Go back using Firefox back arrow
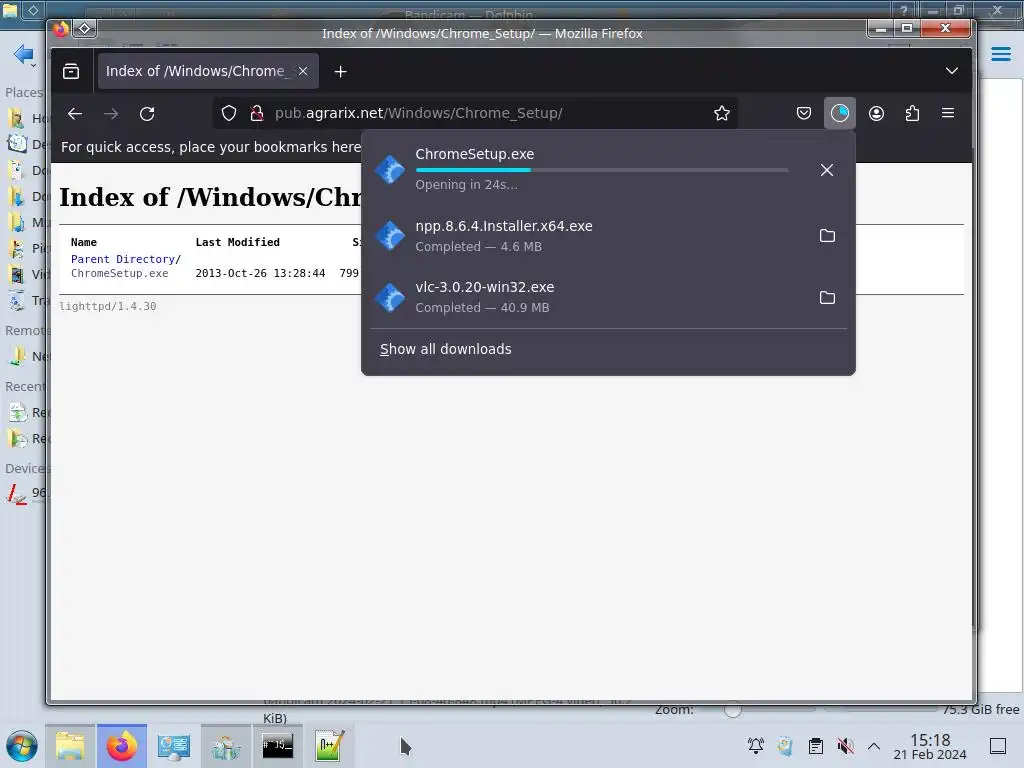 pyautogui.click(x=75, y=114)
